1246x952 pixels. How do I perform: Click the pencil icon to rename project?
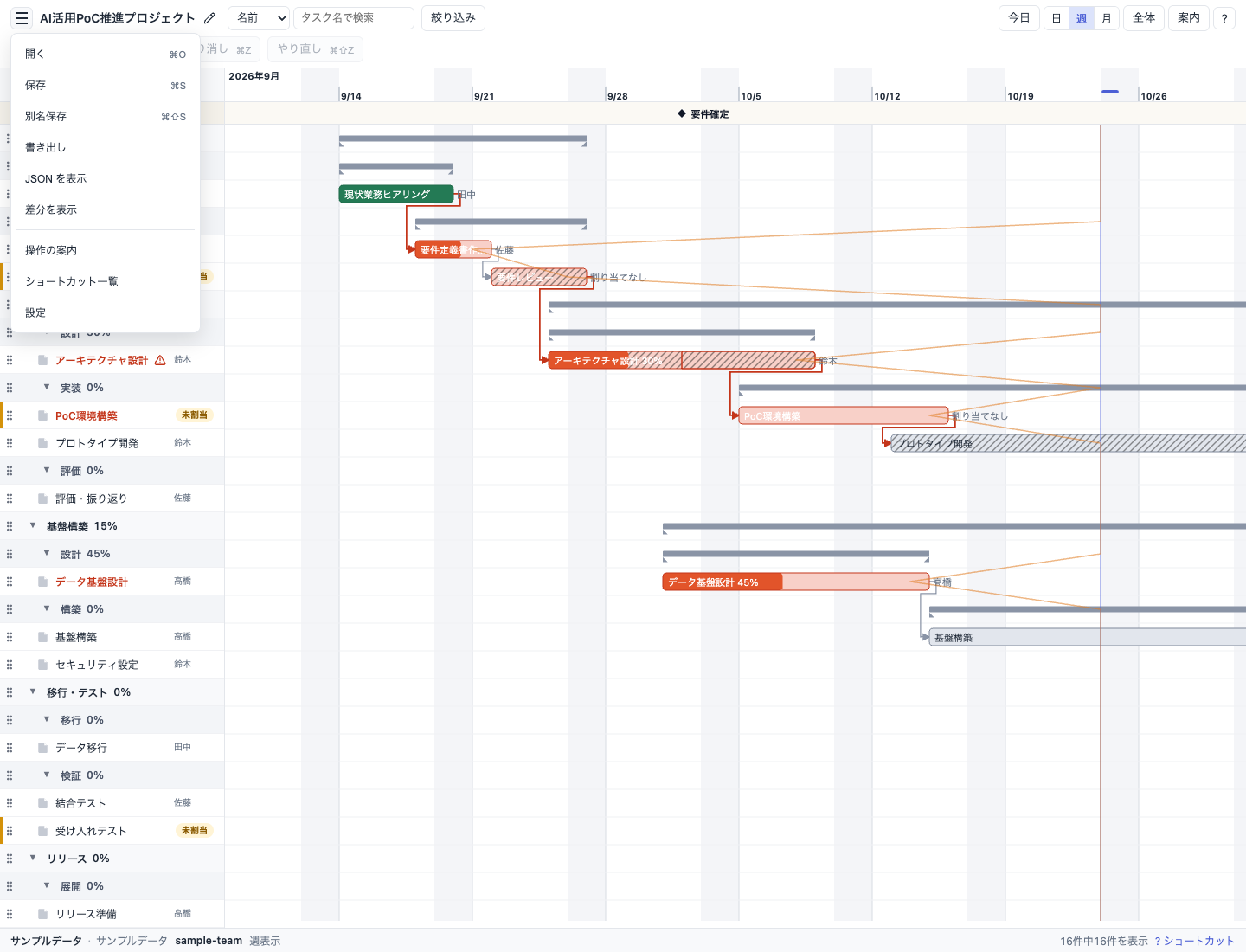(209, 18)
